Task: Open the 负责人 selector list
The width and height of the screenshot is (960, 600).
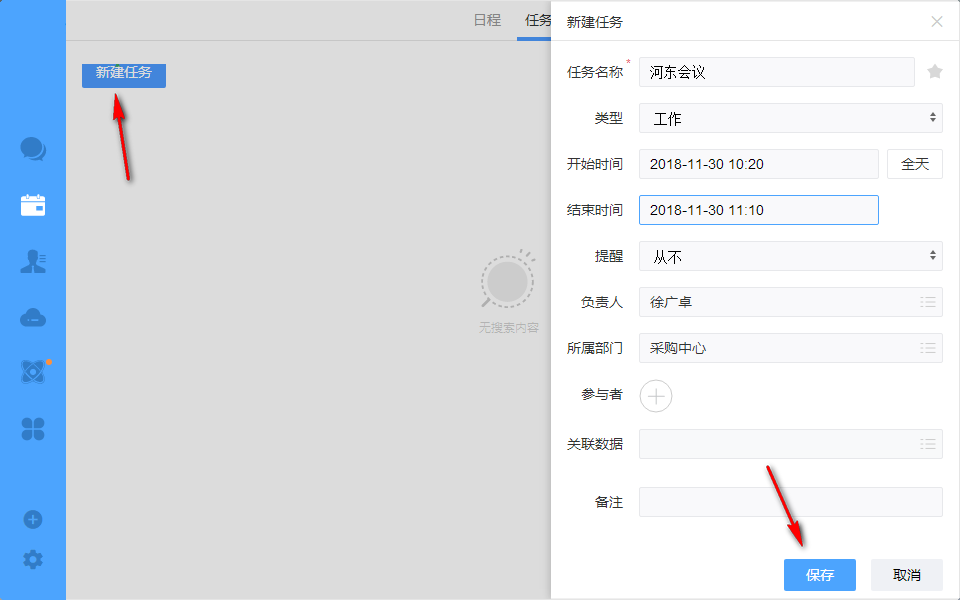Action: tap(926, 302)
